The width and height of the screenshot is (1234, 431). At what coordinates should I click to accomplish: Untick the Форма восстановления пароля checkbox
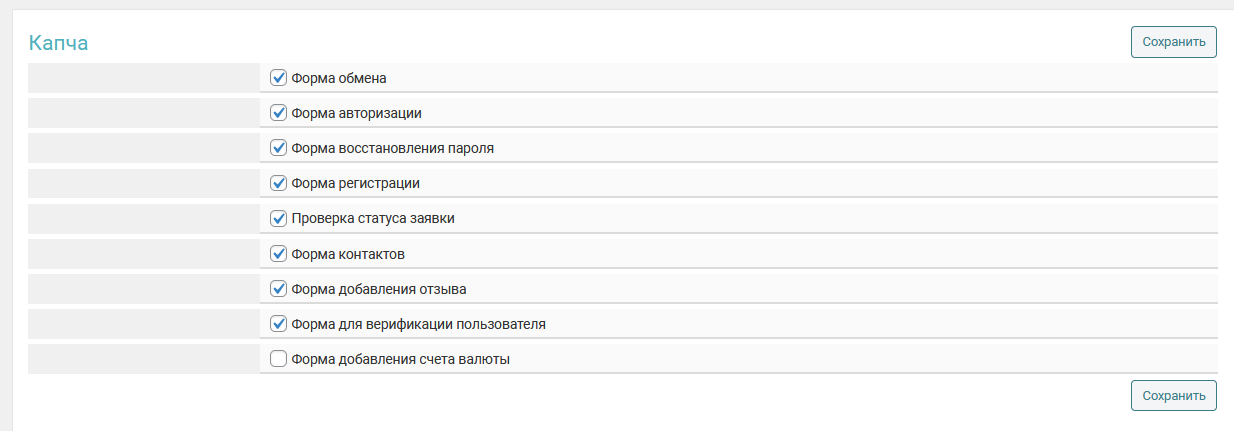pos(279,148)
